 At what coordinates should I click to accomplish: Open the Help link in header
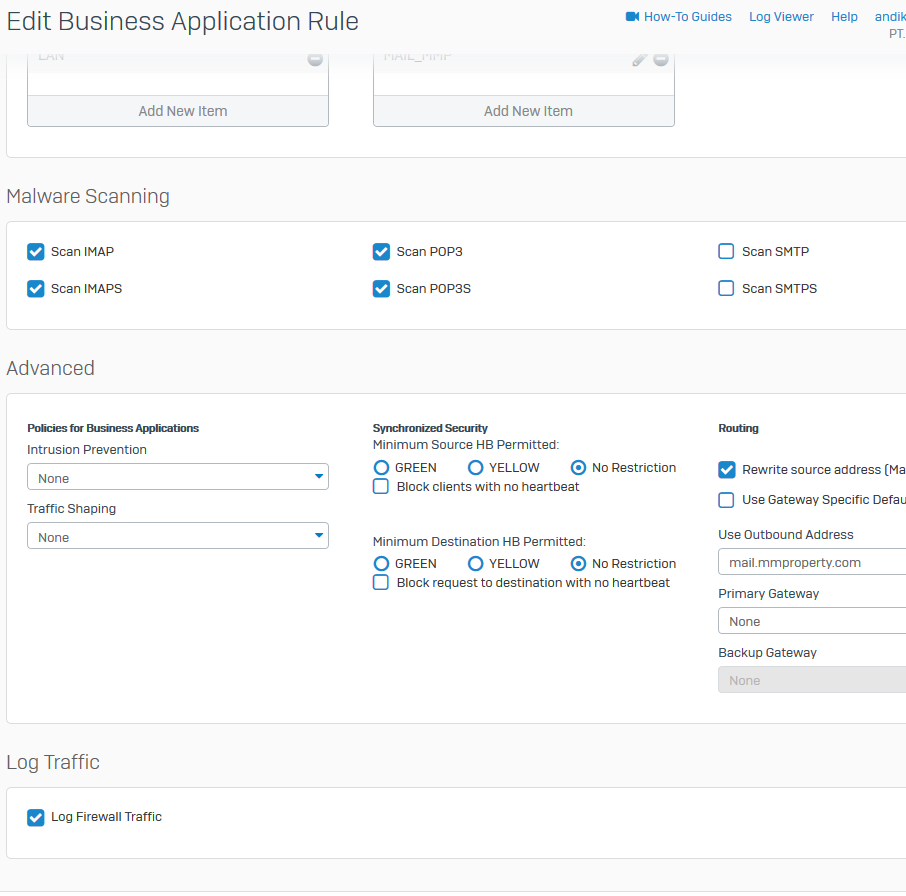844,17
